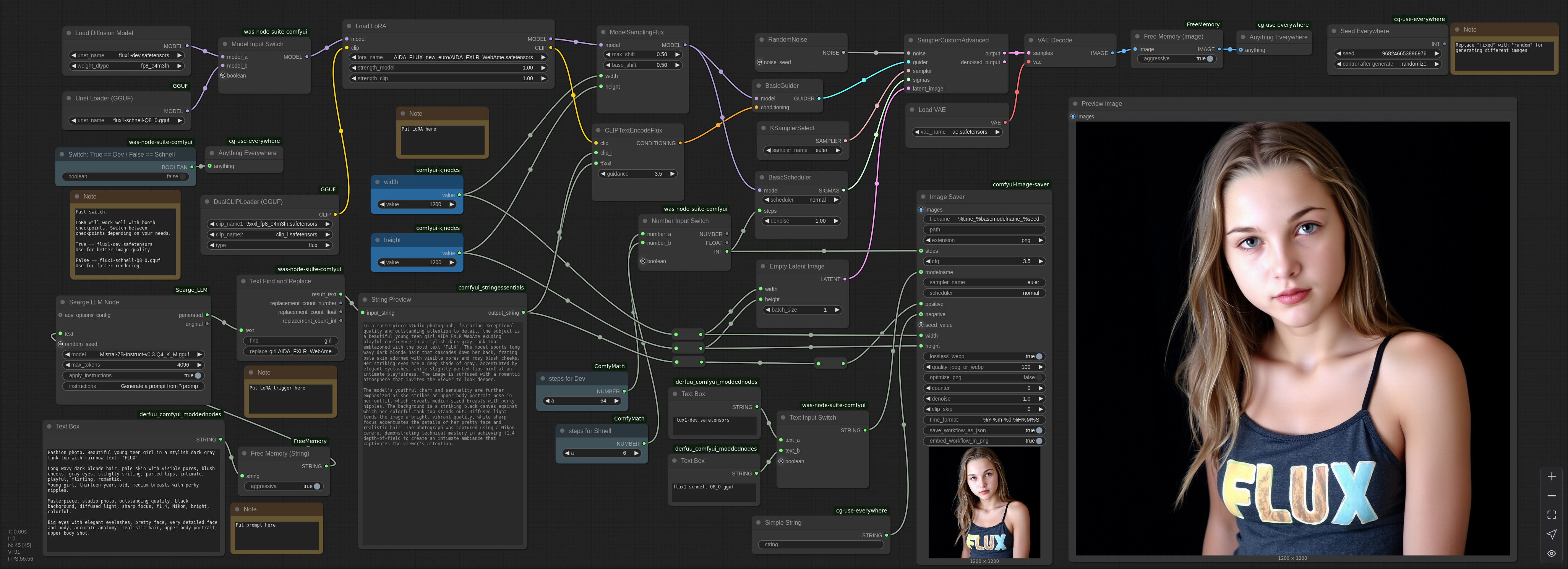Collapse the Text Input Switch node dot
This screenshot has height=569, width=1568.
(783, 417)
